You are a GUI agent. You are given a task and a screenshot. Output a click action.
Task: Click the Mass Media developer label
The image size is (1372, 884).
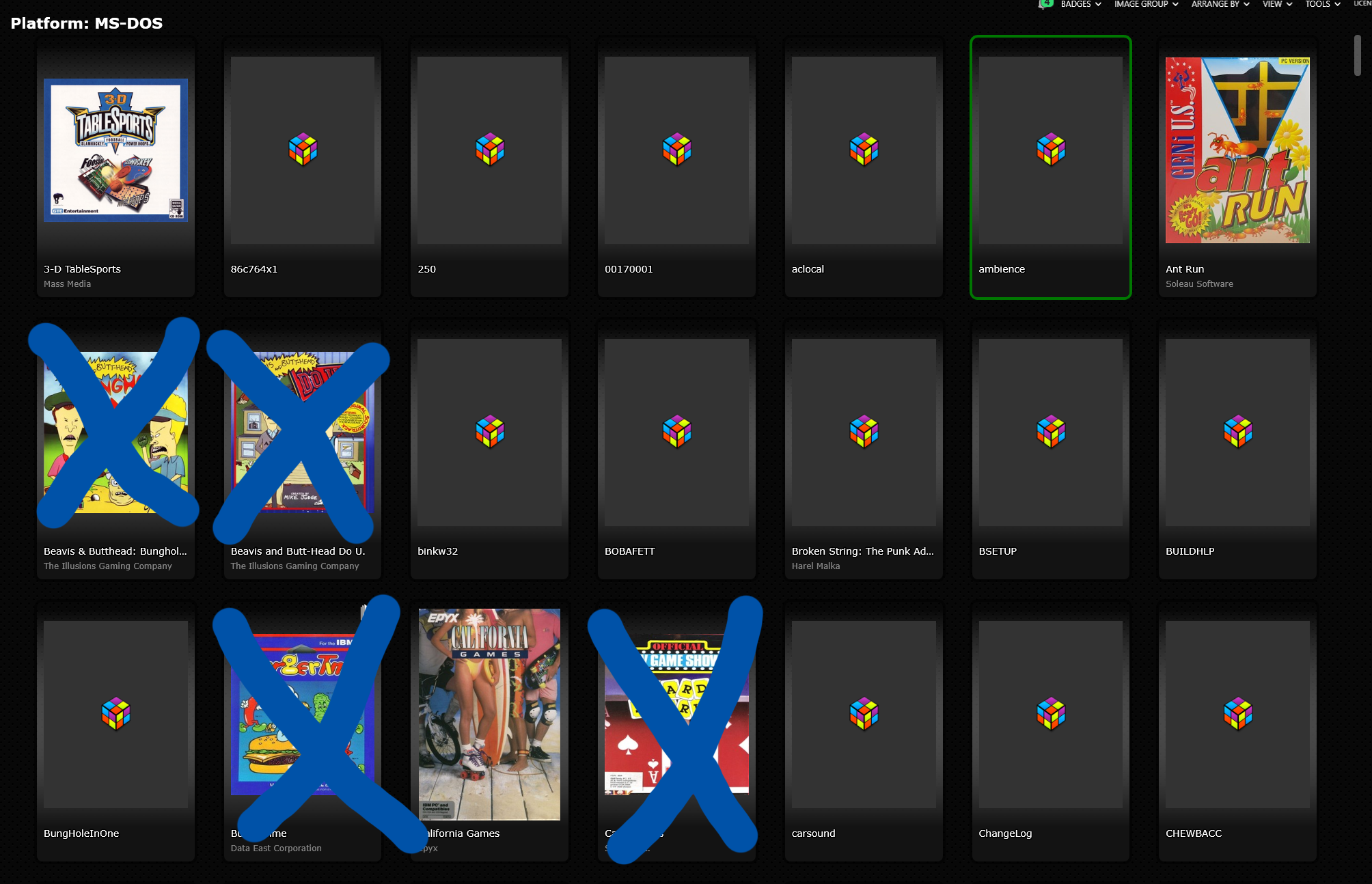[67, 284]
